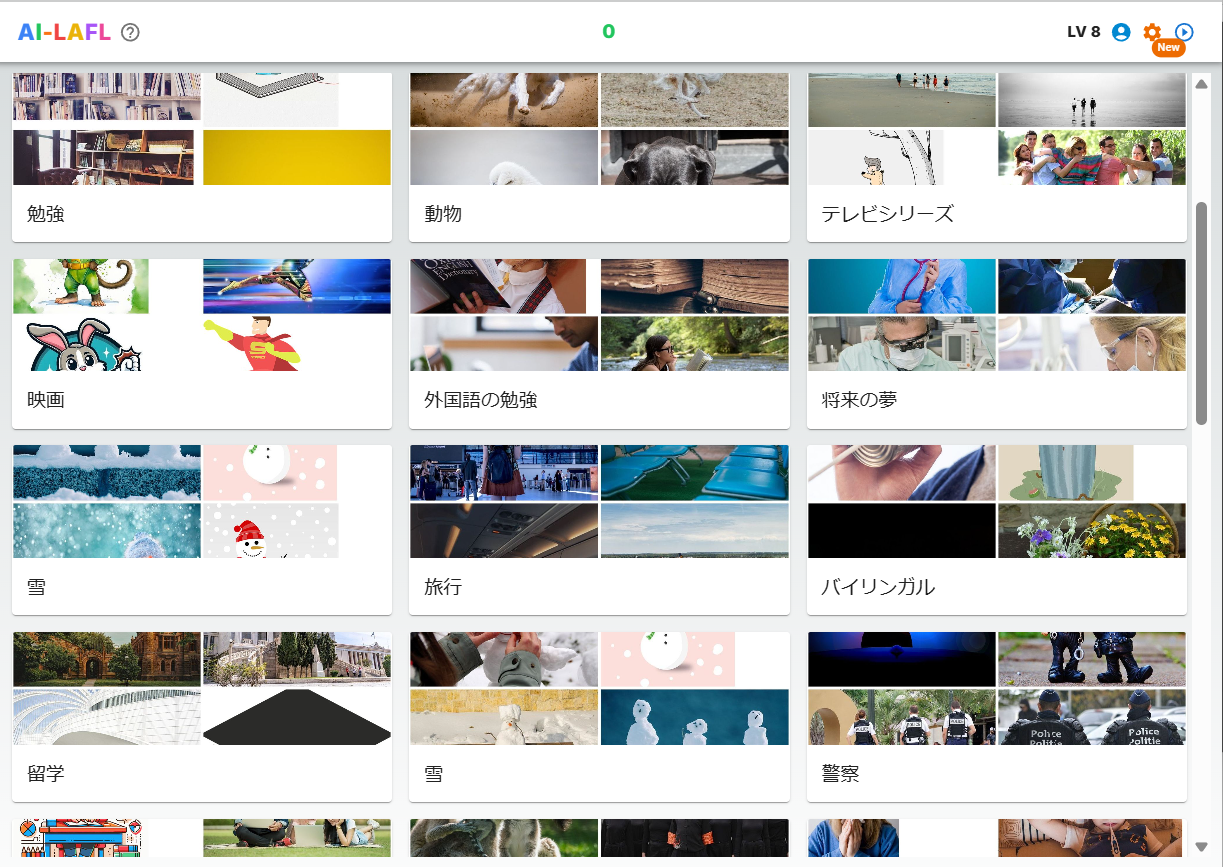Click the vertical scrollbar thumb

coord(1202,313)
